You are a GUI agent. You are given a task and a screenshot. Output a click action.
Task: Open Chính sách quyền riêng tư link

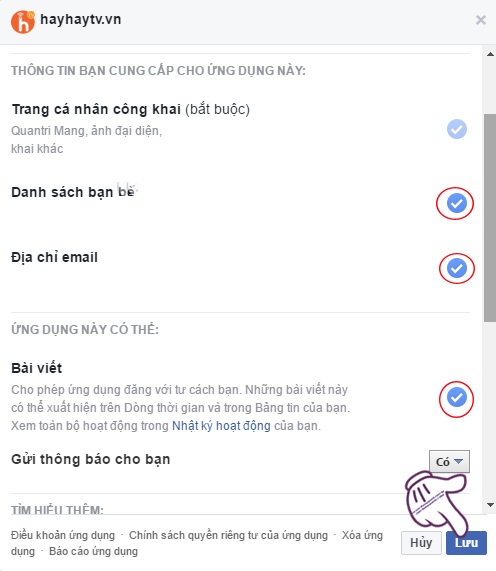[x=228, y=535]
